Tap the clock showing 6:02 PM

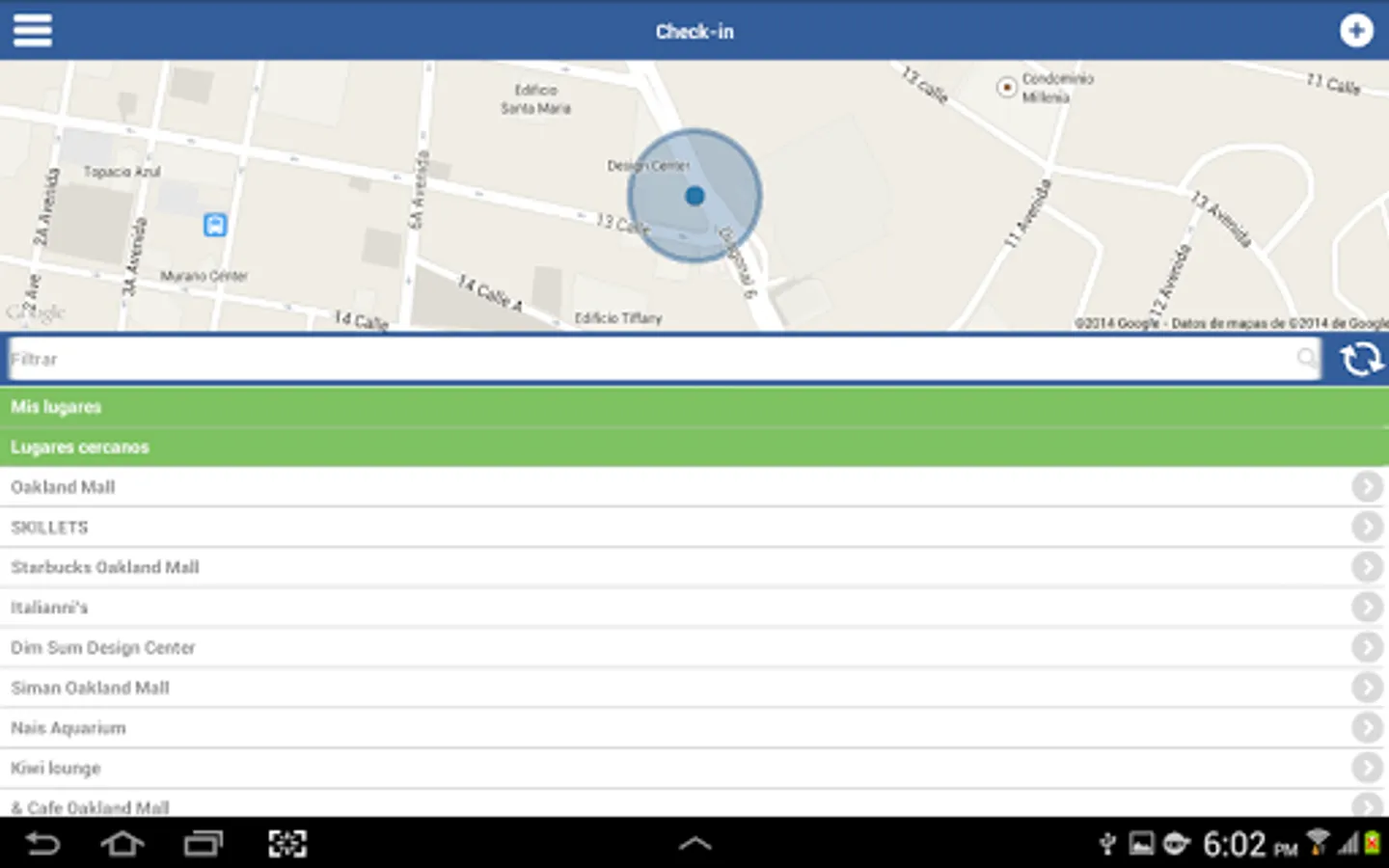tap(1250, 845)
